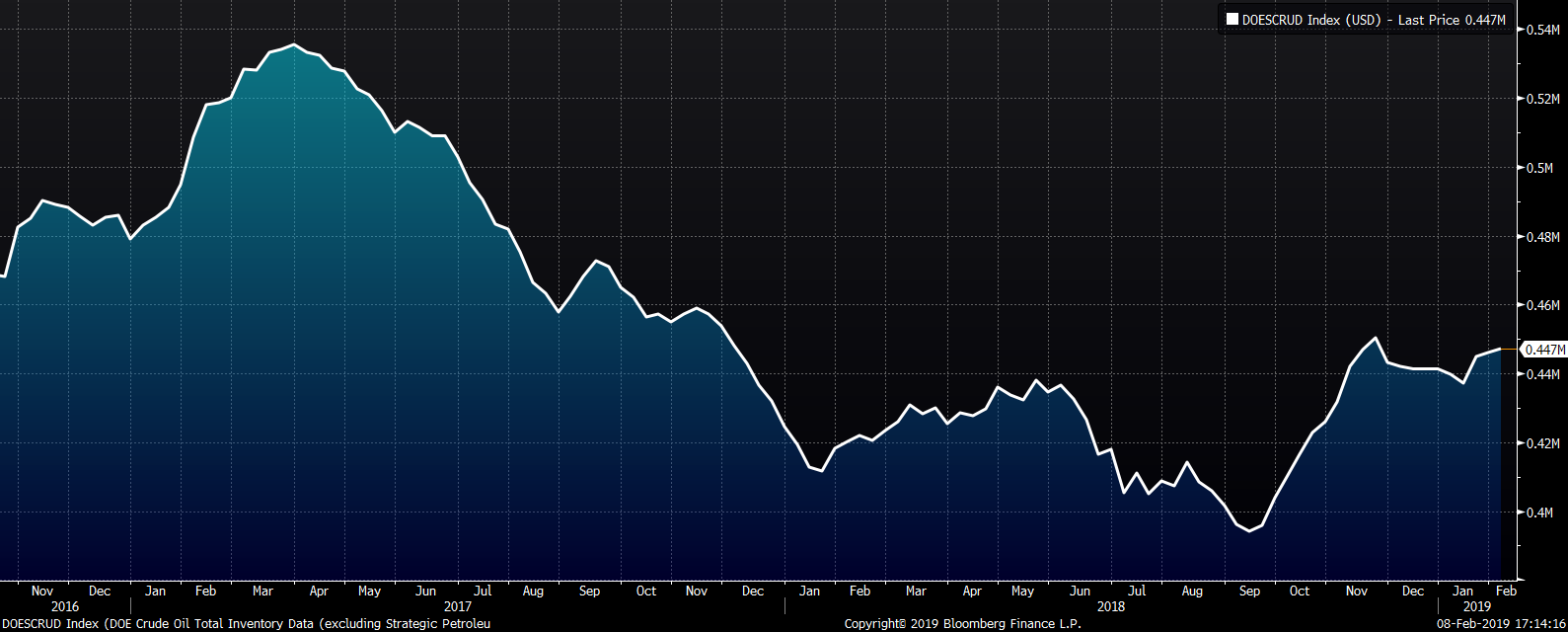Viewport: 1568px width, 632px height.
Task: Click the 2018 year label on time axis
Action: click(1110, 606)
